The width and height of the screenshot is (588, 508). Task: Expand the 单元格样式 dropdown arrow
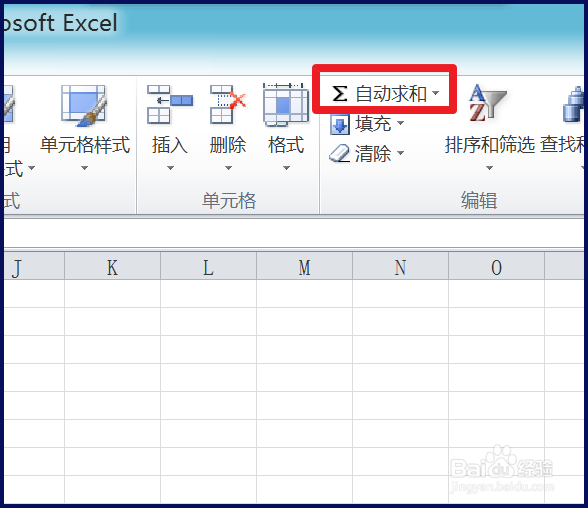point(84,168)
